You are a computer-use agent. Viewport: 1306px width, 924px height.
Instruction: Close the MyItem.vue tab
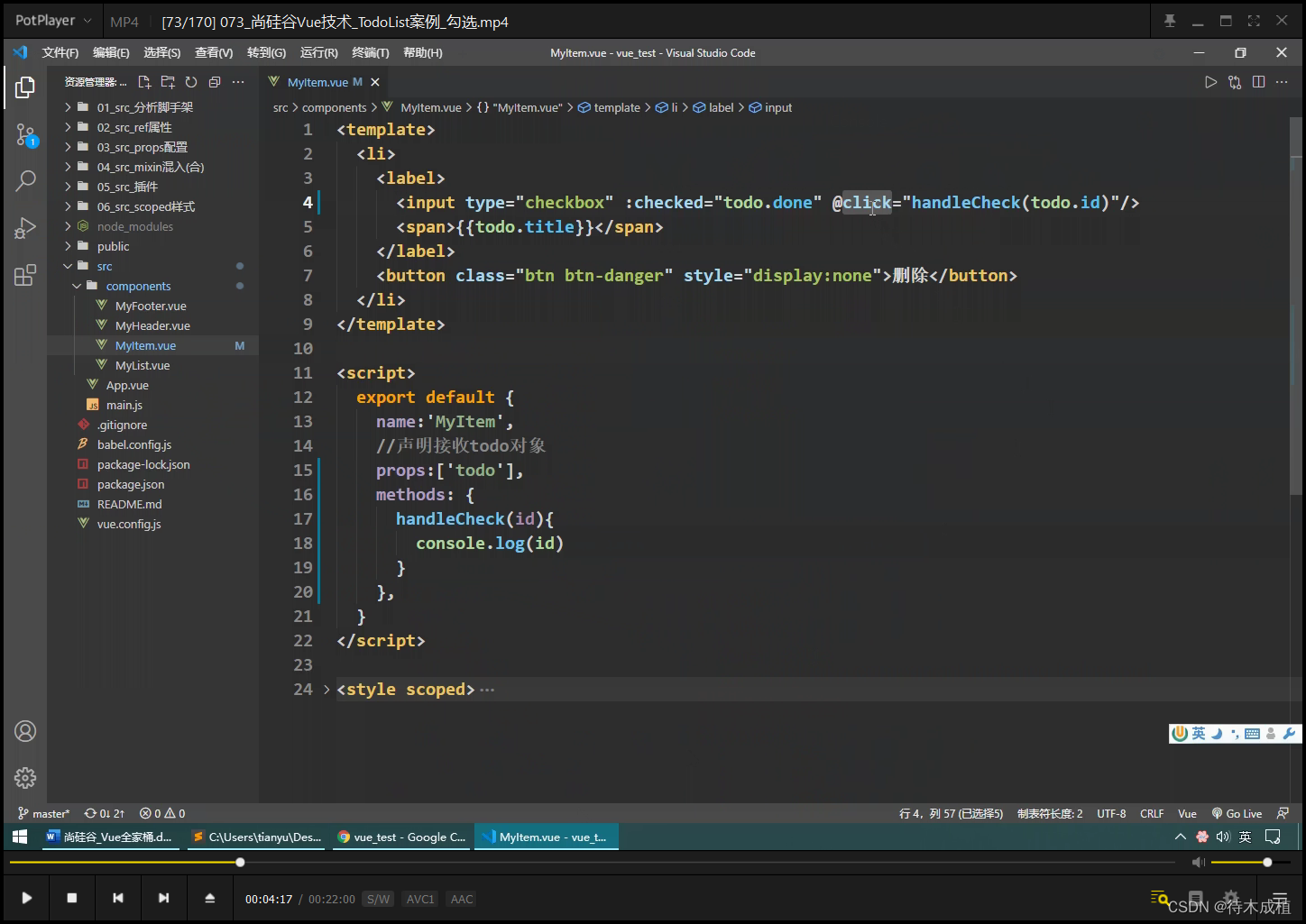[x=375, y=82]
